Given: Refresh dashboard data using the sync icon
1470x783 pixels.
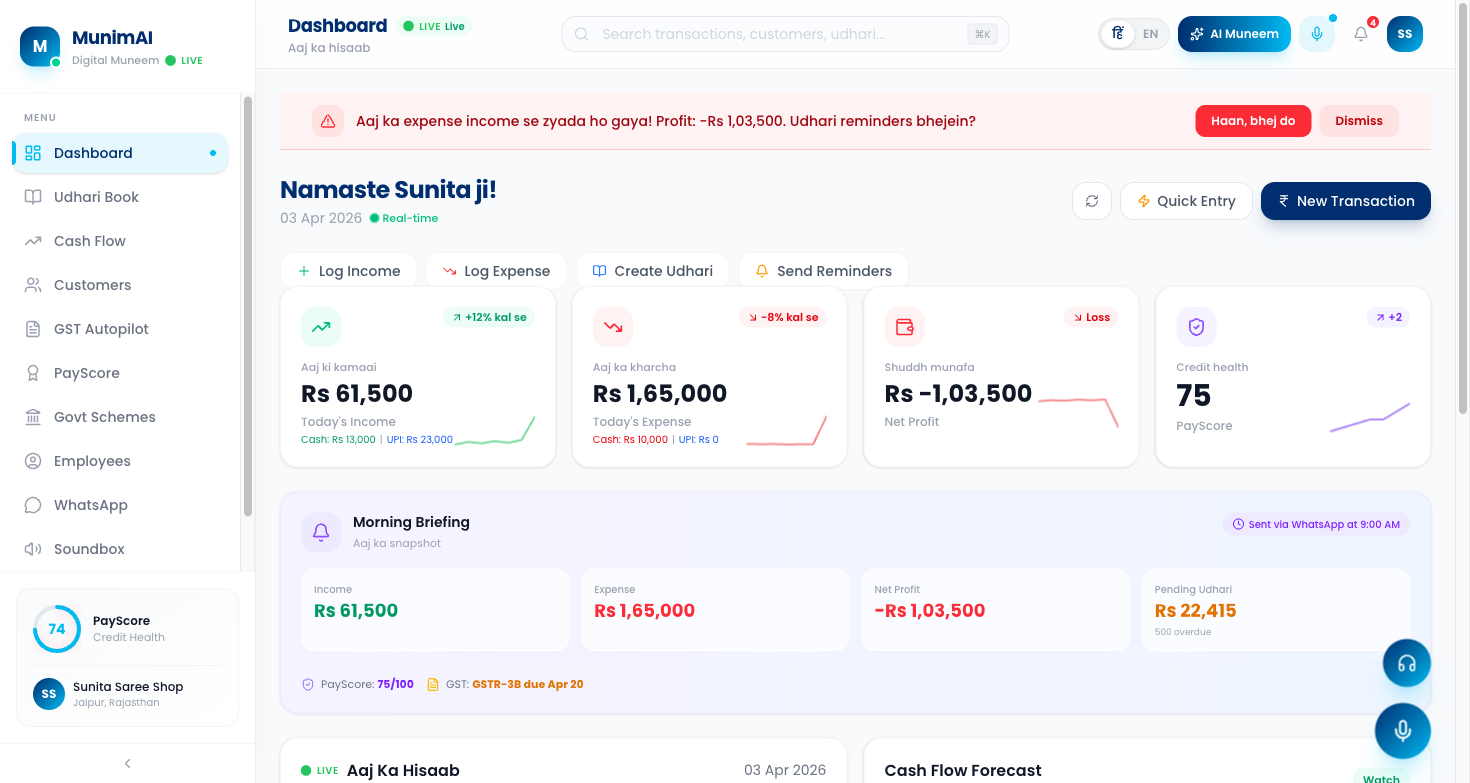Looking at the screenshot, I should tap(1091, 201).
